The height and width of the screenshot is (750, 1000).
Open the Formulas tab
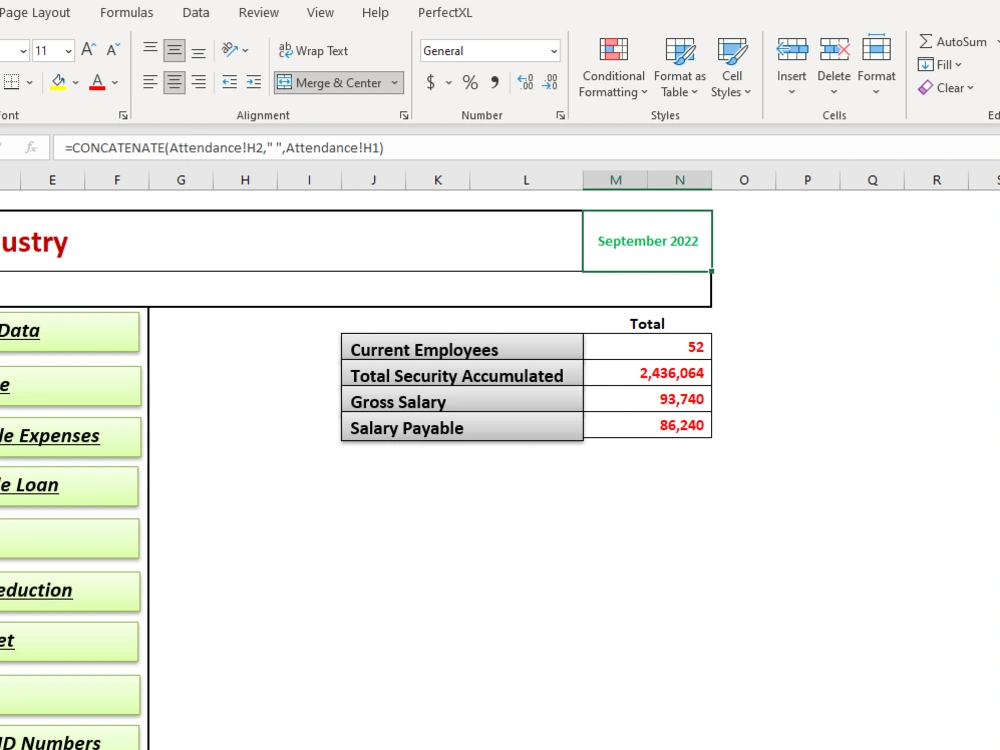(126, 13)
